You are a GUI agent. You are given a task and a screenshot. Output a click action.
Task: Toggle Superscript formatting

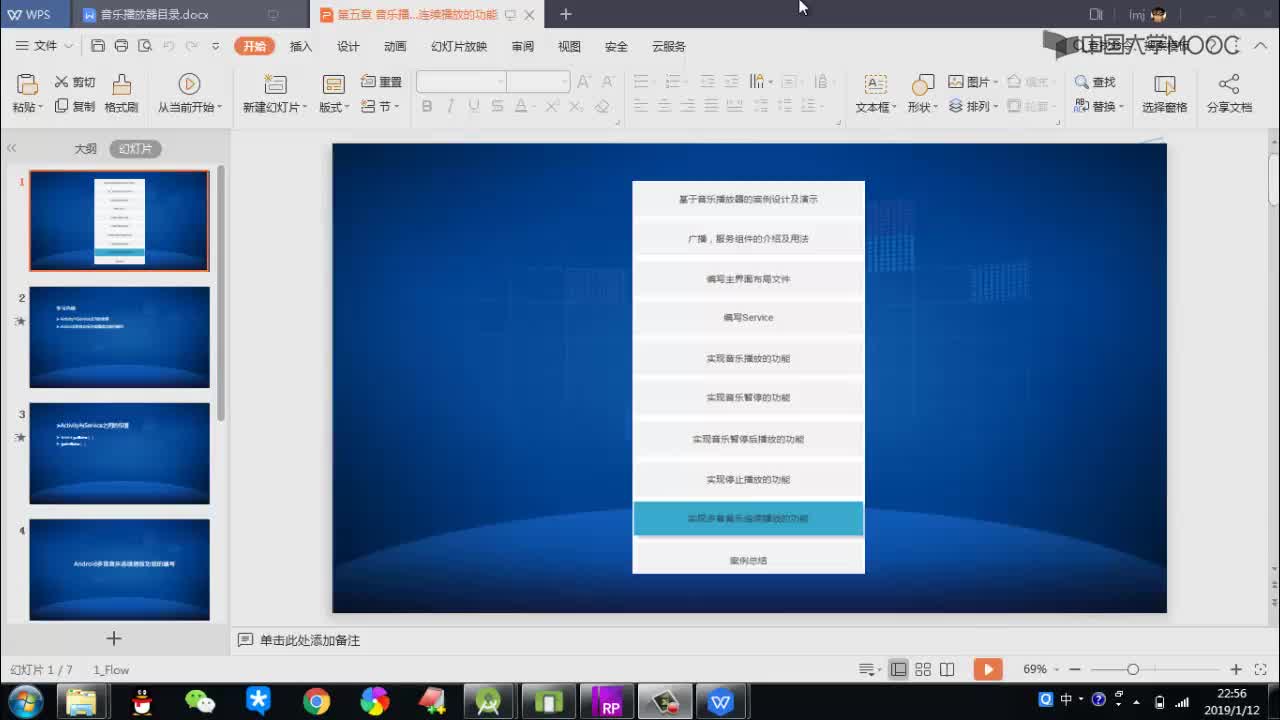(551, 106)
